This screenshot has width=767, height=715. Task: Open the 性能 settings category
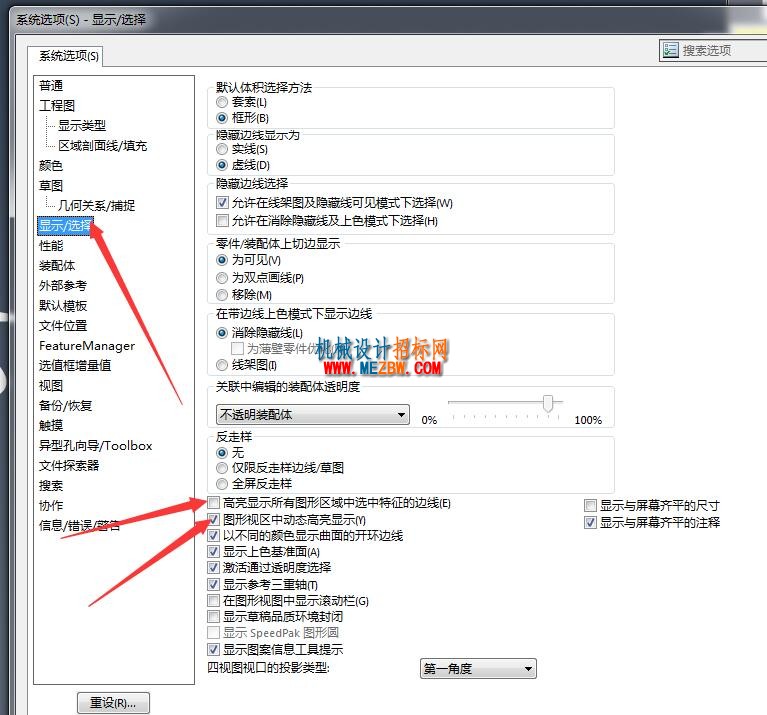[51, 246]
